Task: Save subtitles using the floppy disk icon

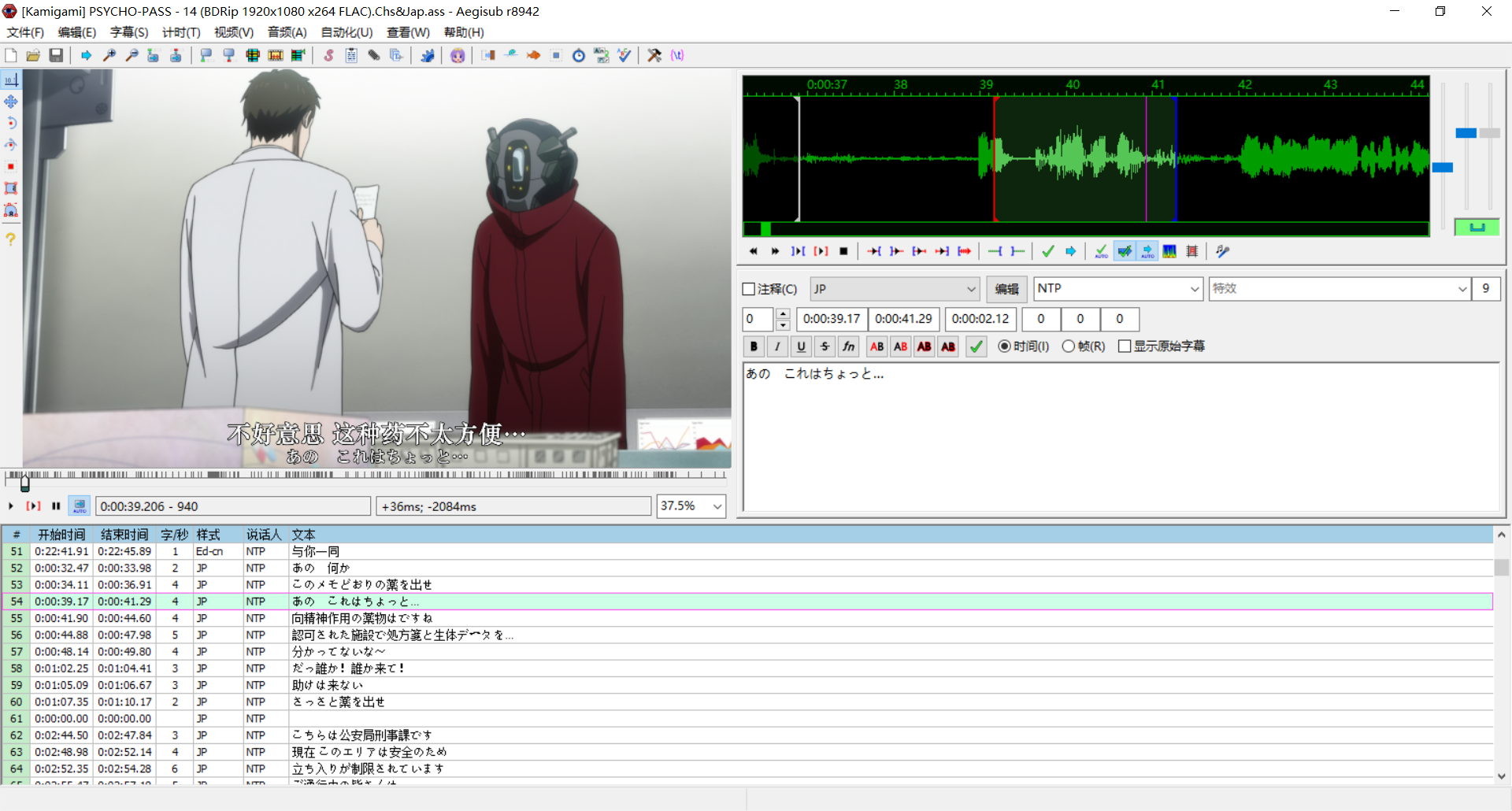Action: coord(56,55)
